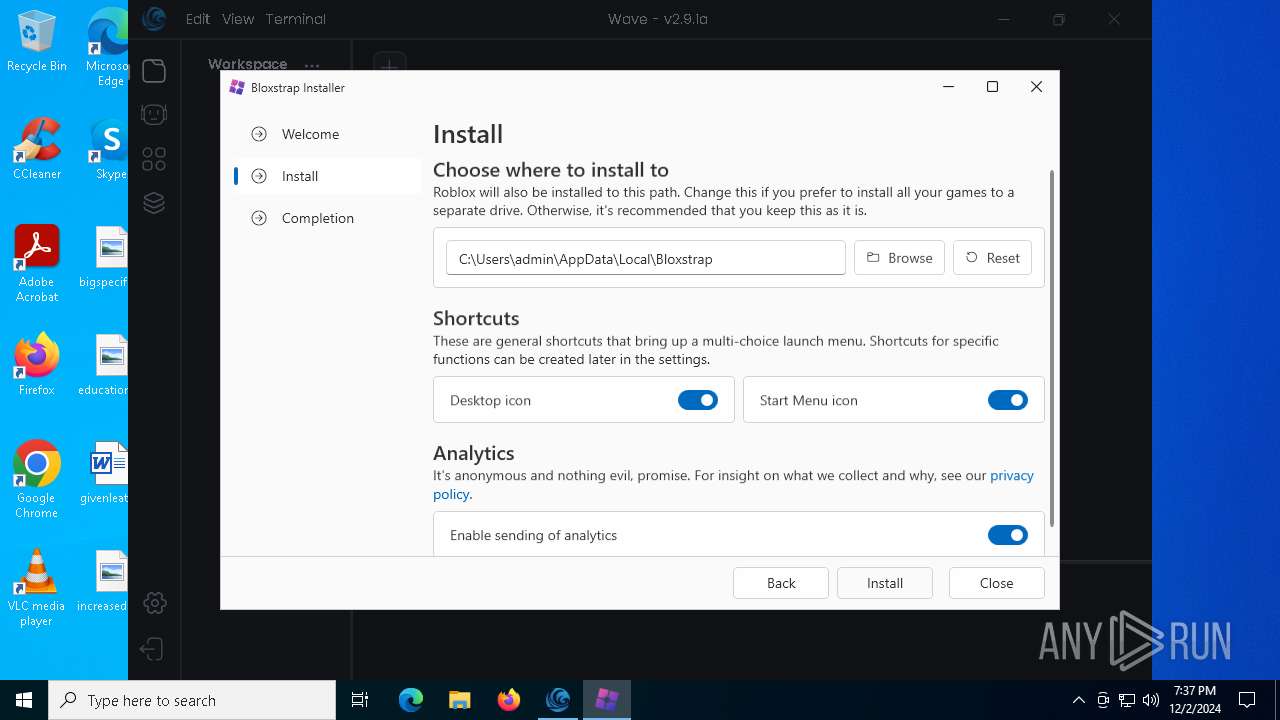Viewport: 1280px width, 720px height.
Task: Click the Back button
Action: (781, 583)
